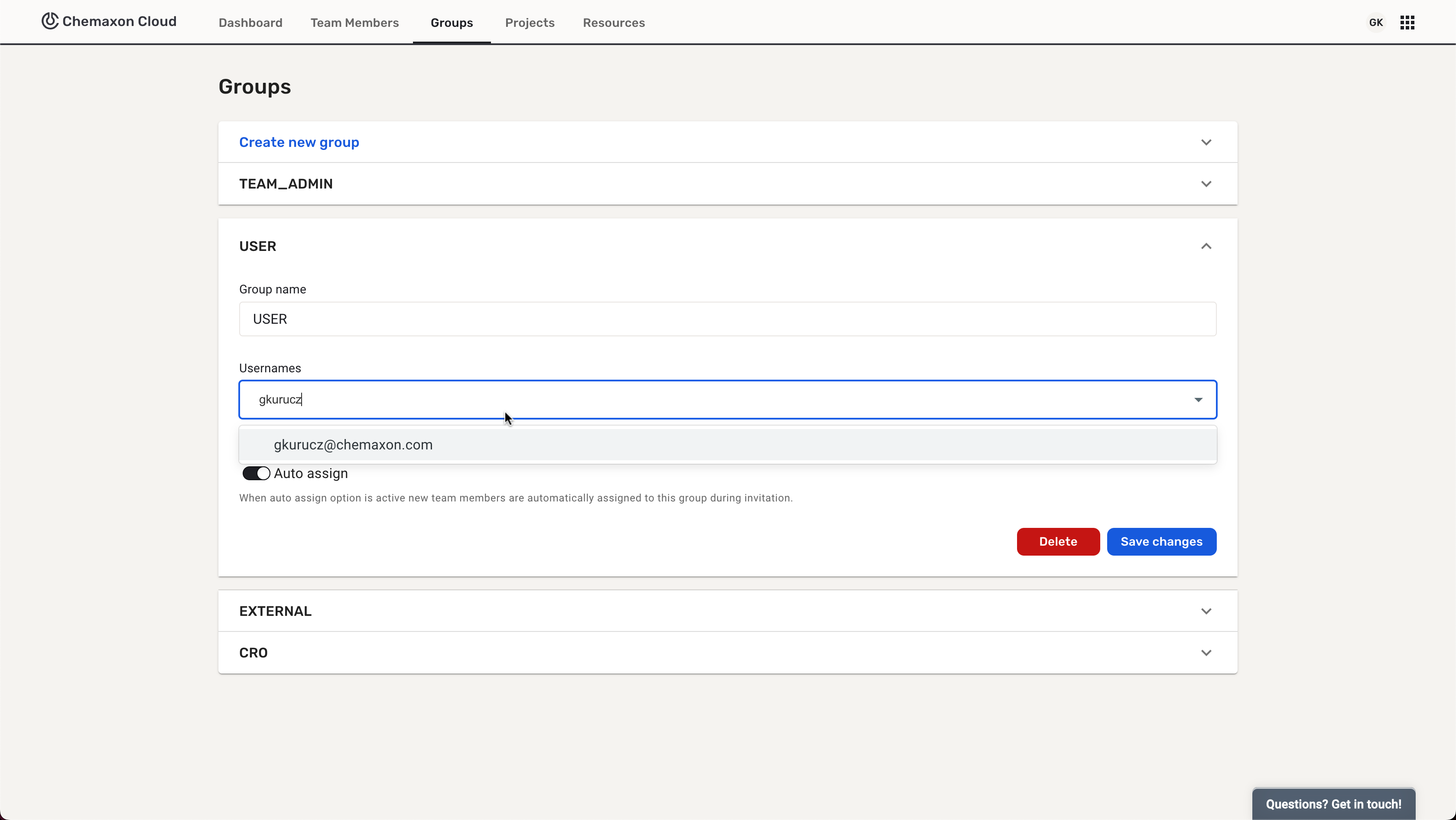
Task: Click the Chemaxon Cloud logo icon
Action: click(50, 22)
